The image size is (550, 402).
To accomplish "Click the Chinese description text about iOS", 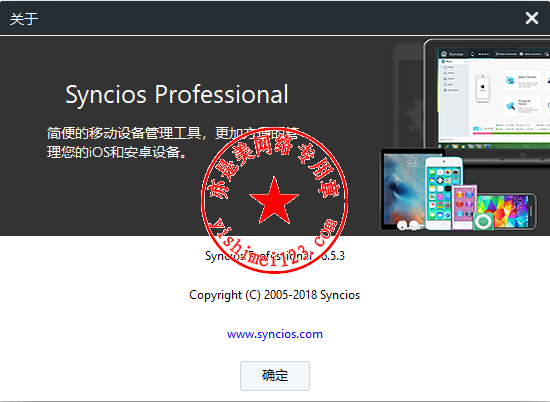I will tap(173, 143).
